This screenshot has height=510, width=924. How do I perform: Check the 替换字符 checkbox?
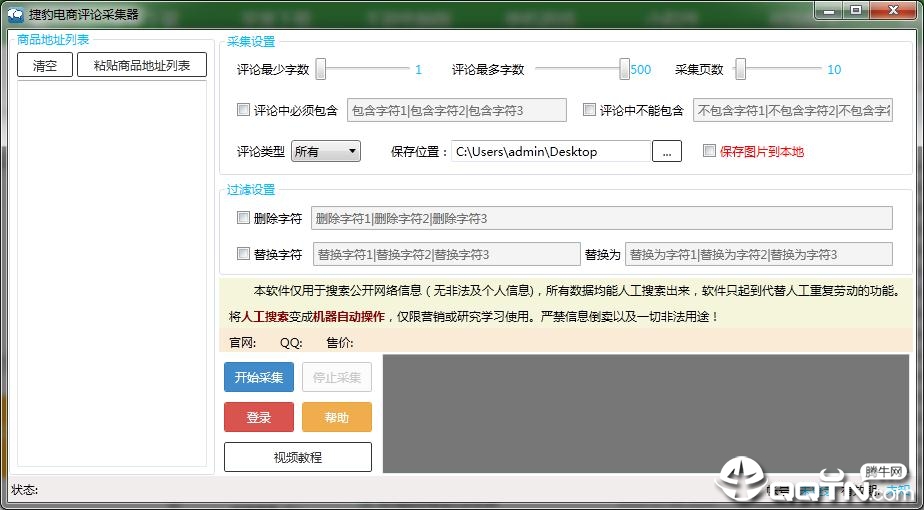(243, 254)
